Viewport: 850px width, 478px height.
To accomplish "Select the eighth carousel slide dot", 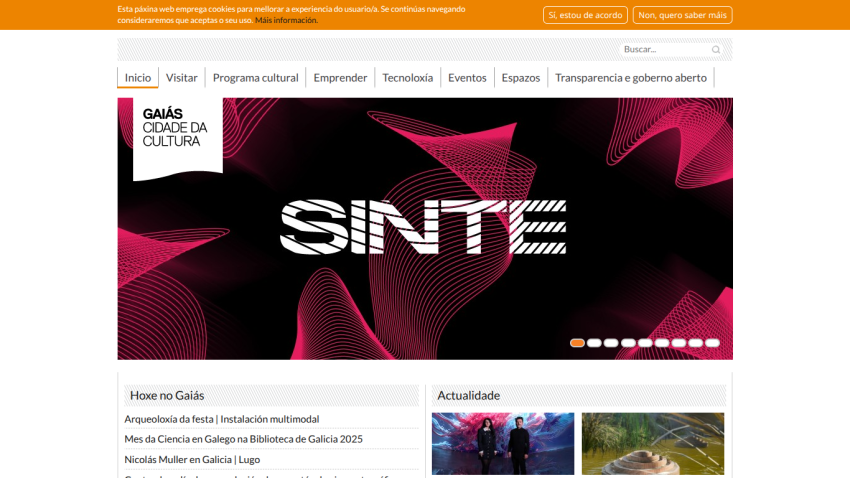I will (696, 343).
